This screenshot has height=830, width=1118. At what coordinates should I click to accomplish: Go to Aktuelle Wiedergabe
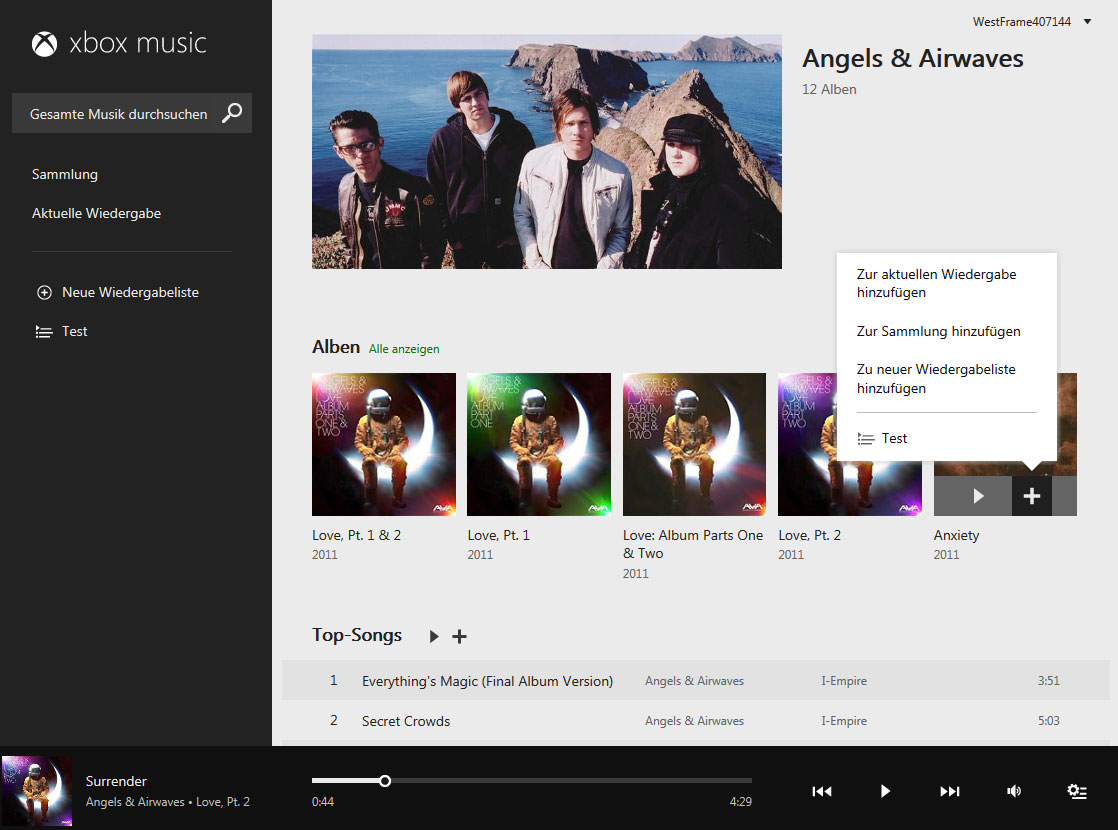tap(96, 213)
